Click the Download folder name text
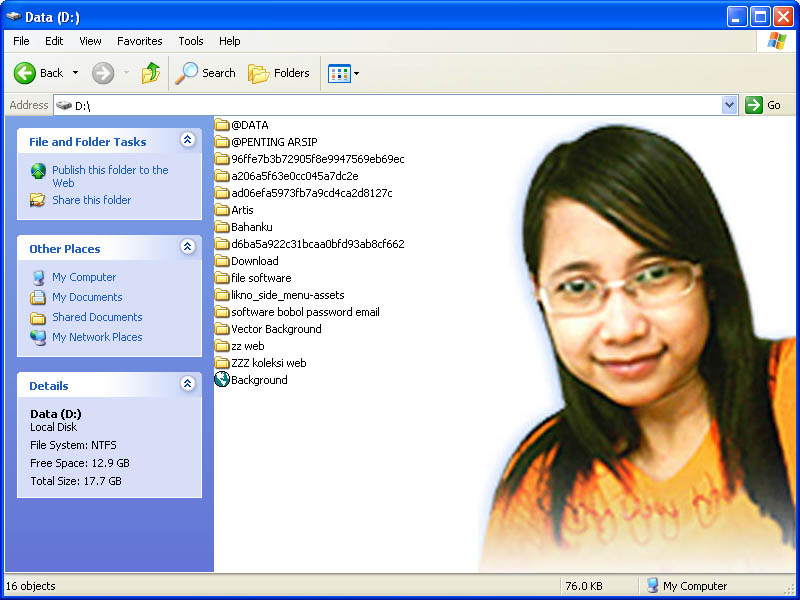 coord(255,261)
